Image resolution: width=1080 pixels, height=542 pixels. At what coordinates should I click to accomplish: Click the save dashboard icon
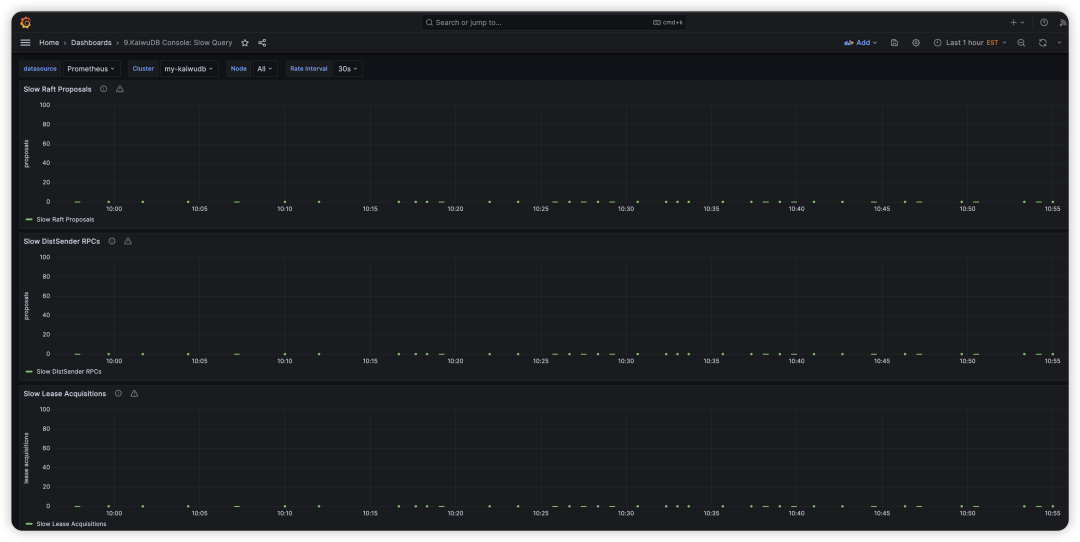[894, 43]
